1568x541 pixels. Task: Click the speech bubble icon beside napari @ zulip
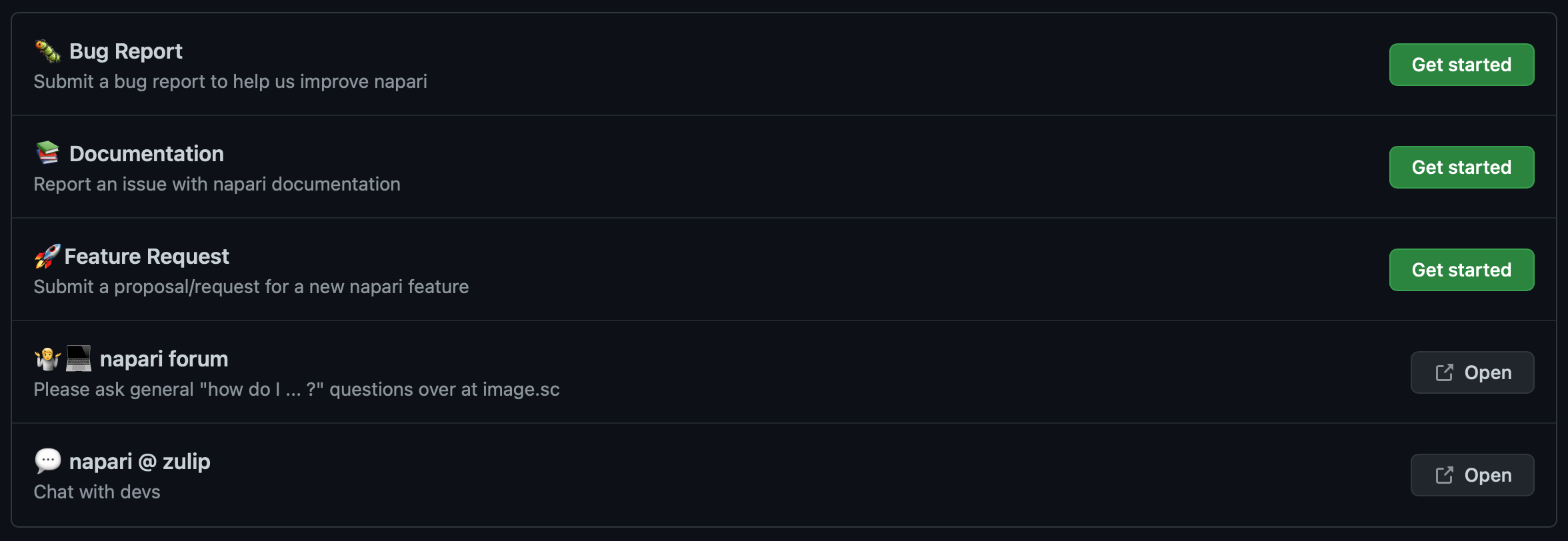point(48,461)
